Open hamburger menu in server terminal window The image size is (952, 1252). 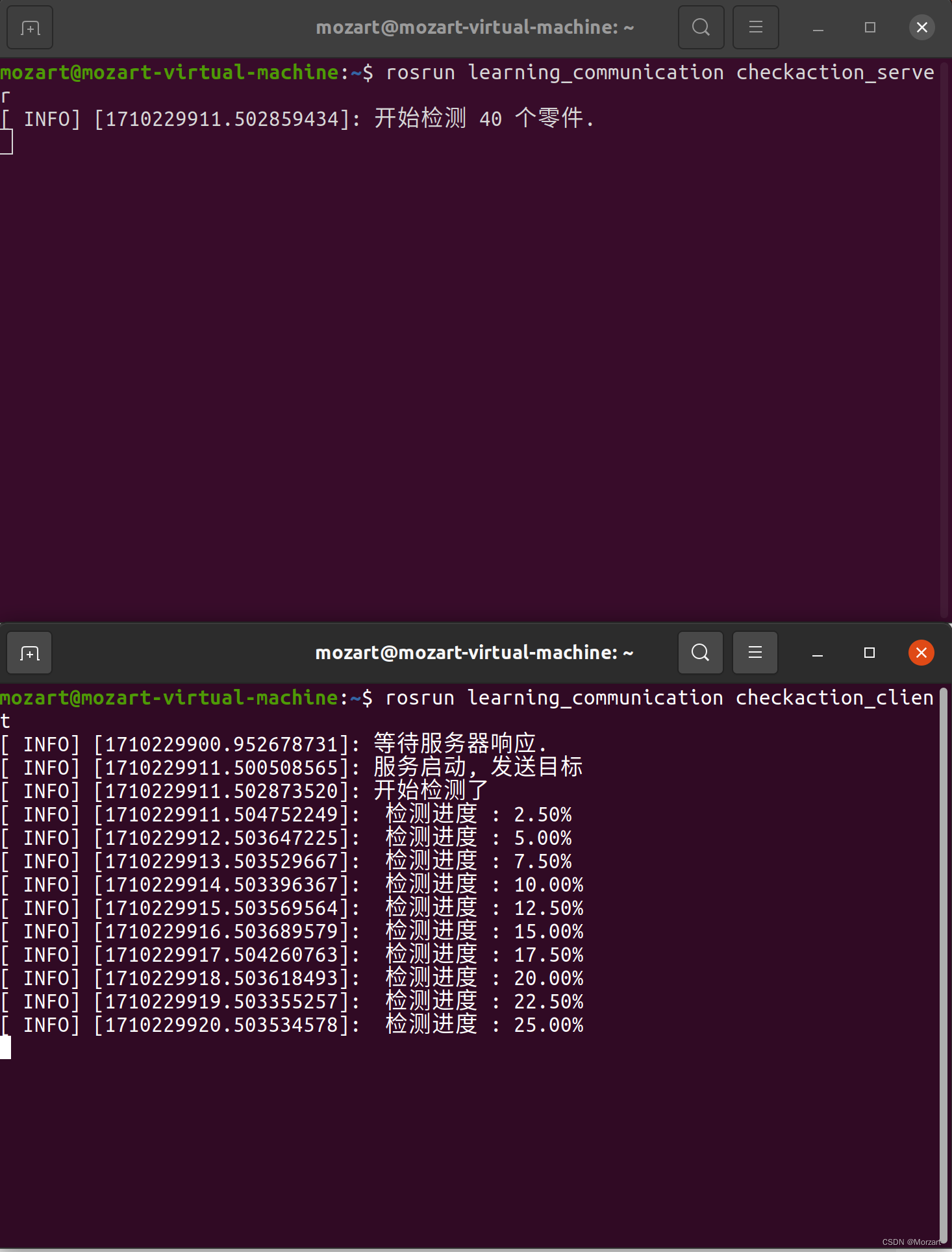pos(755,27)
